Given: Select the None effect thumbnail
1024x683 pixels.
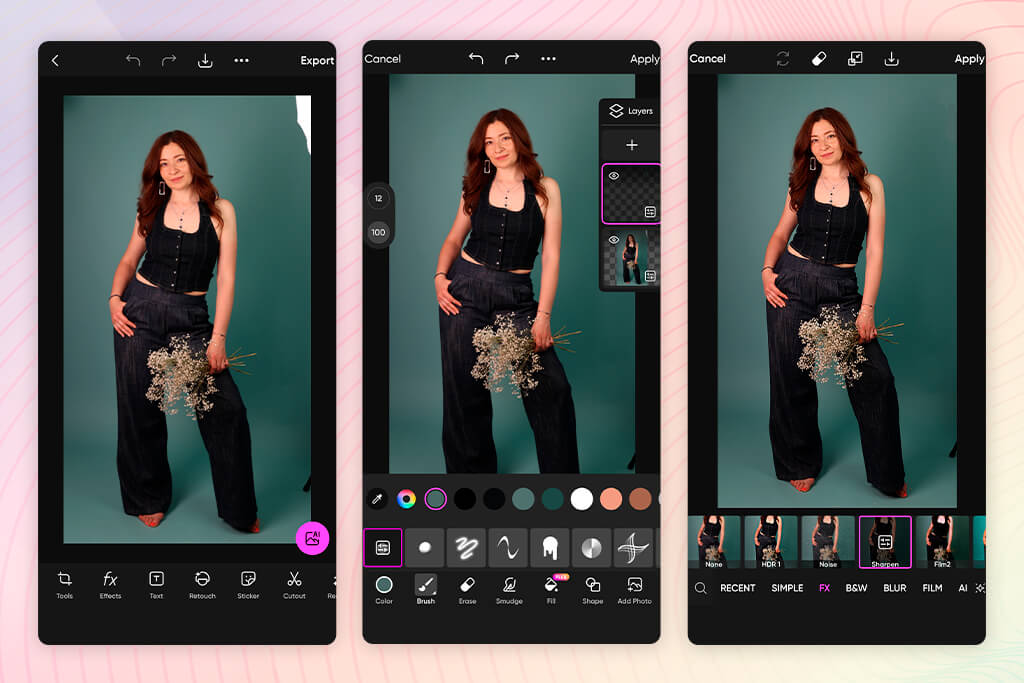Looking at the screenshot, I should point(714,542).
